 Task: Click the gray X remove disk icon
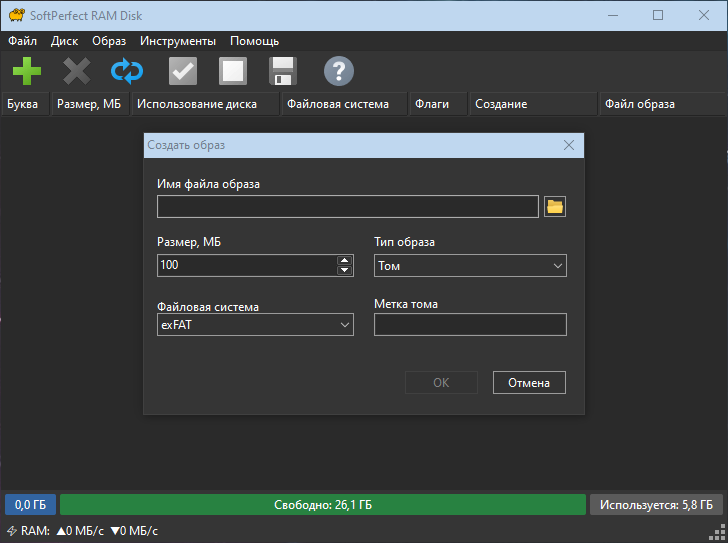pos(77,71)
